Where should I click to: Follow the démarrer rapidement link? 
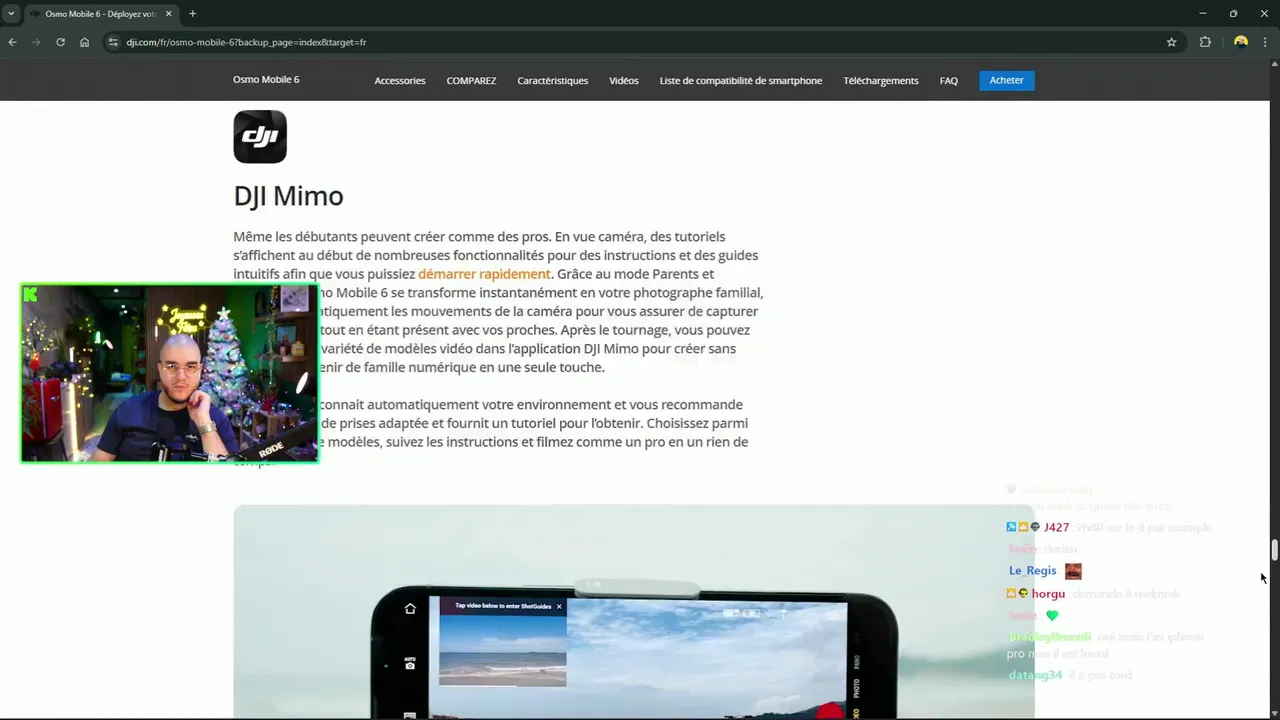(x=484, y=274)
